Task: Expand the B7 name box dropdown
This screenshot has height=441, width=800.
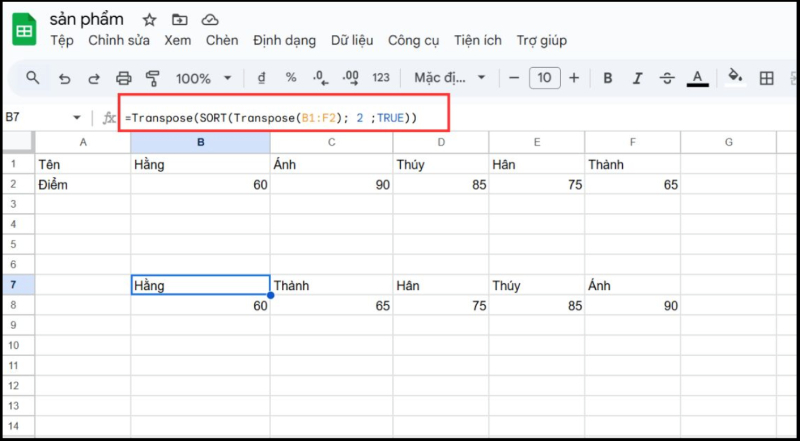Action: pyautogui.click(x=77, y=117)
